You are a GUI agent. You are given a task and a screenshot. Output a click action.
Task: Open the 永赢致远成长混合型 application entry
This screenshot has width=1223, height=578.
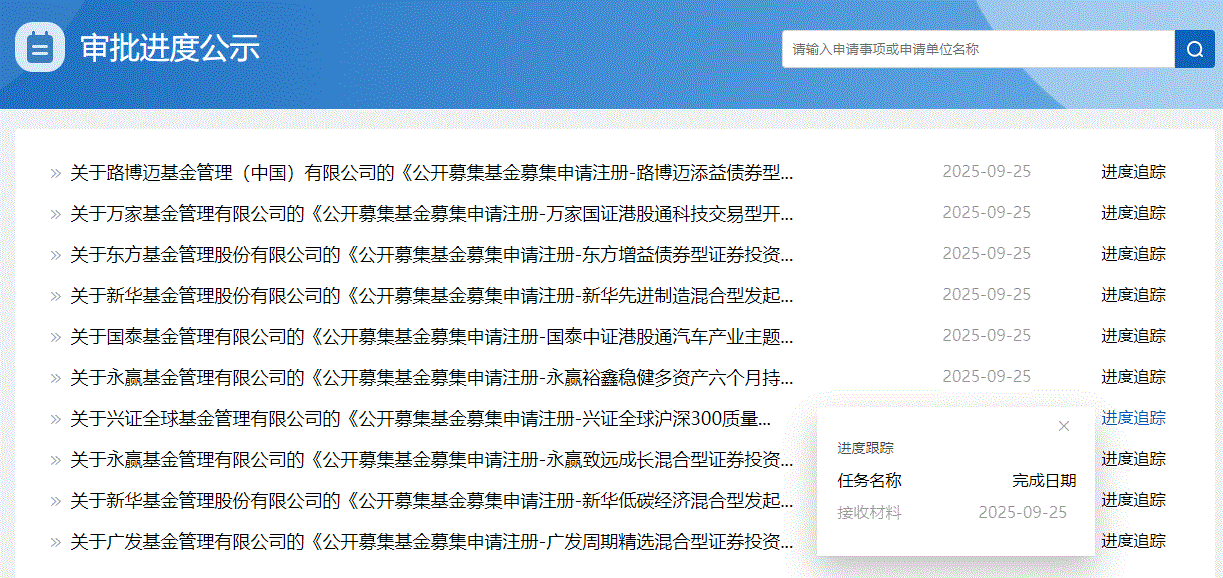[431, 459]
